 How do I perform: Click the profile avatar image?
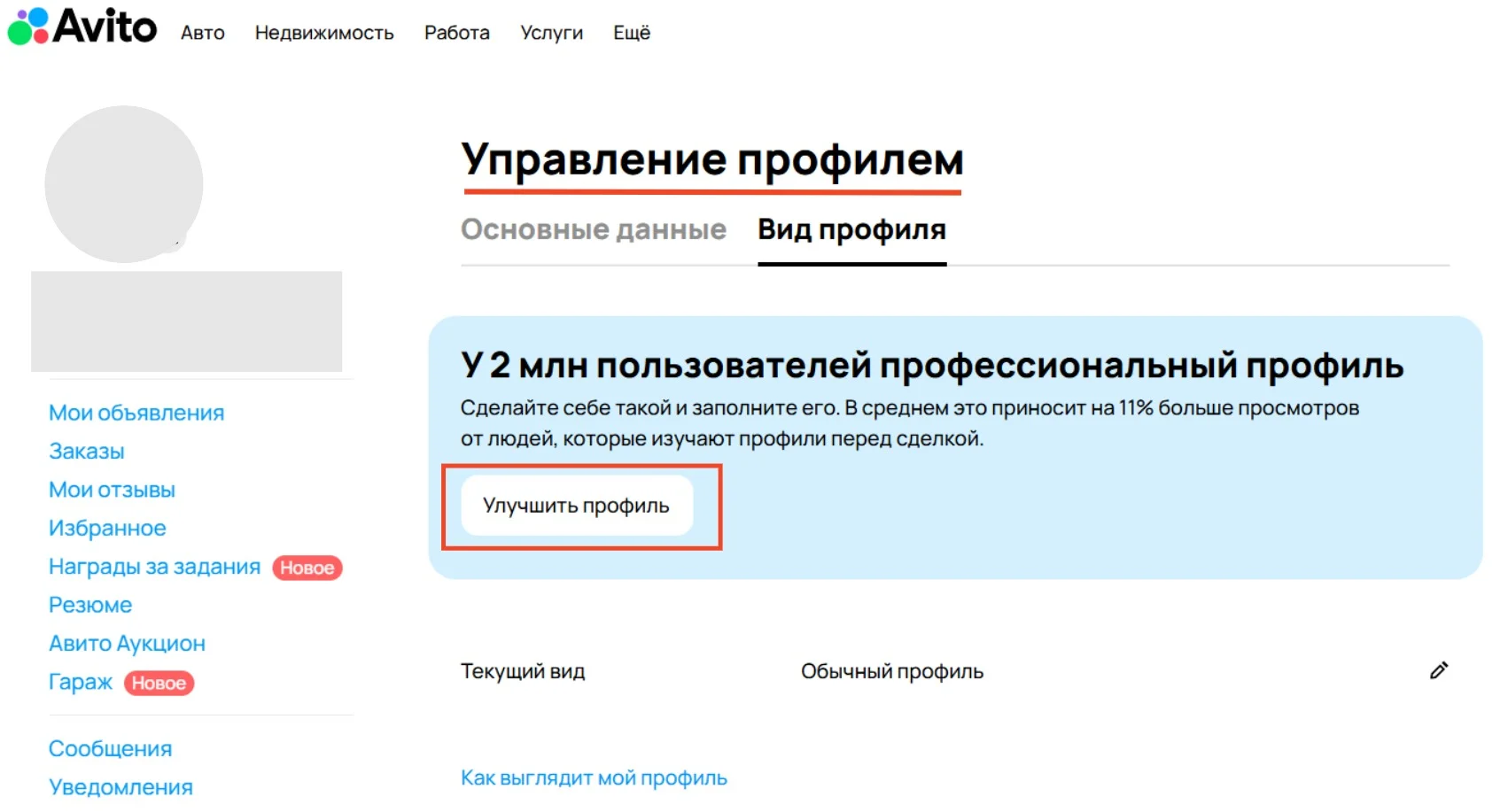(x=123, y=182)
